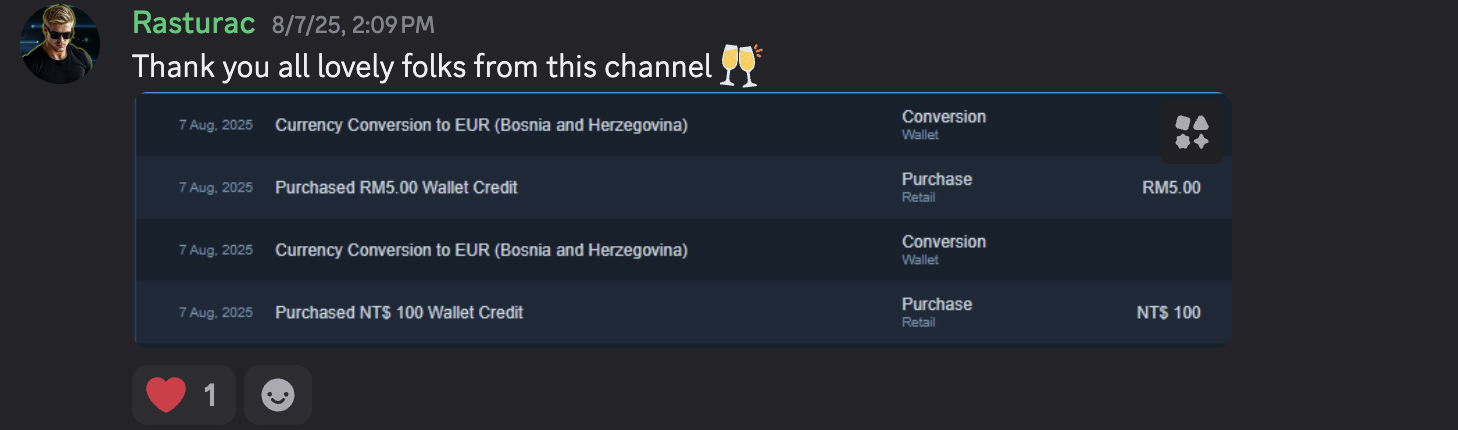This screenshot has width=1458, height=430.
Task: Click the Purchase Retail label on the NT$ 100 row
Action: [936, 312]
